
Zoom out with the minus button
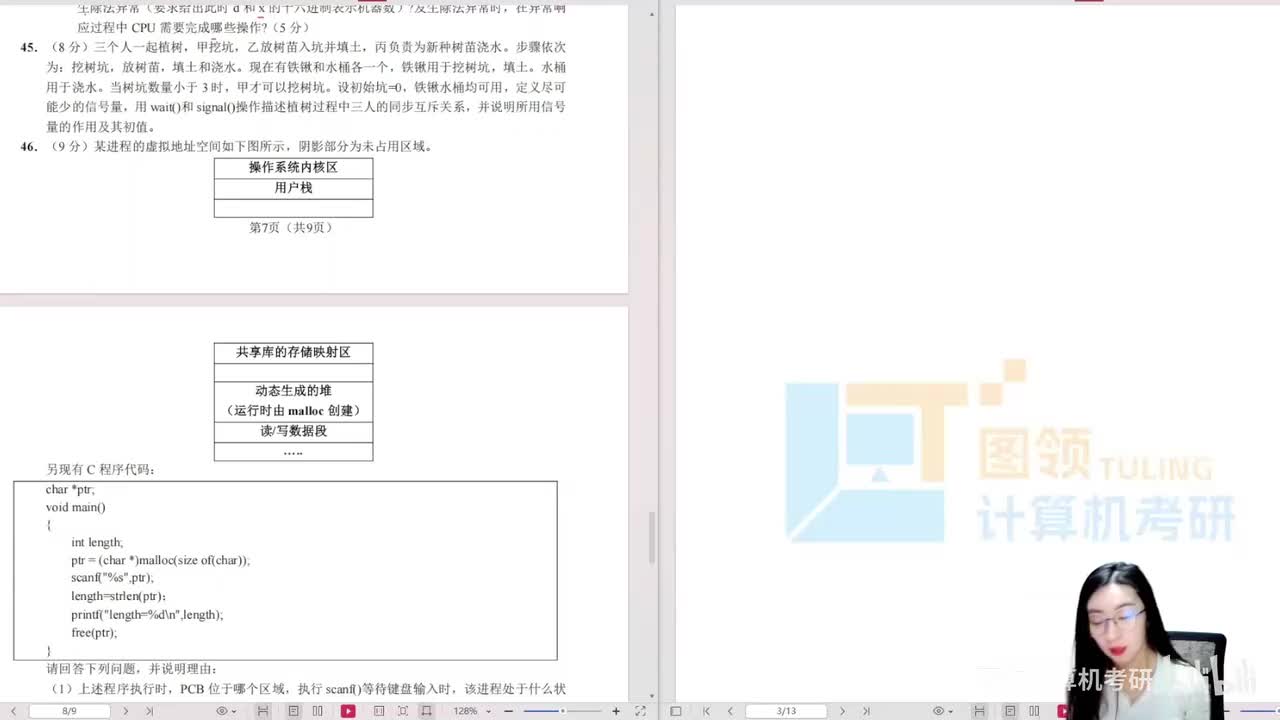pos(508,711)
